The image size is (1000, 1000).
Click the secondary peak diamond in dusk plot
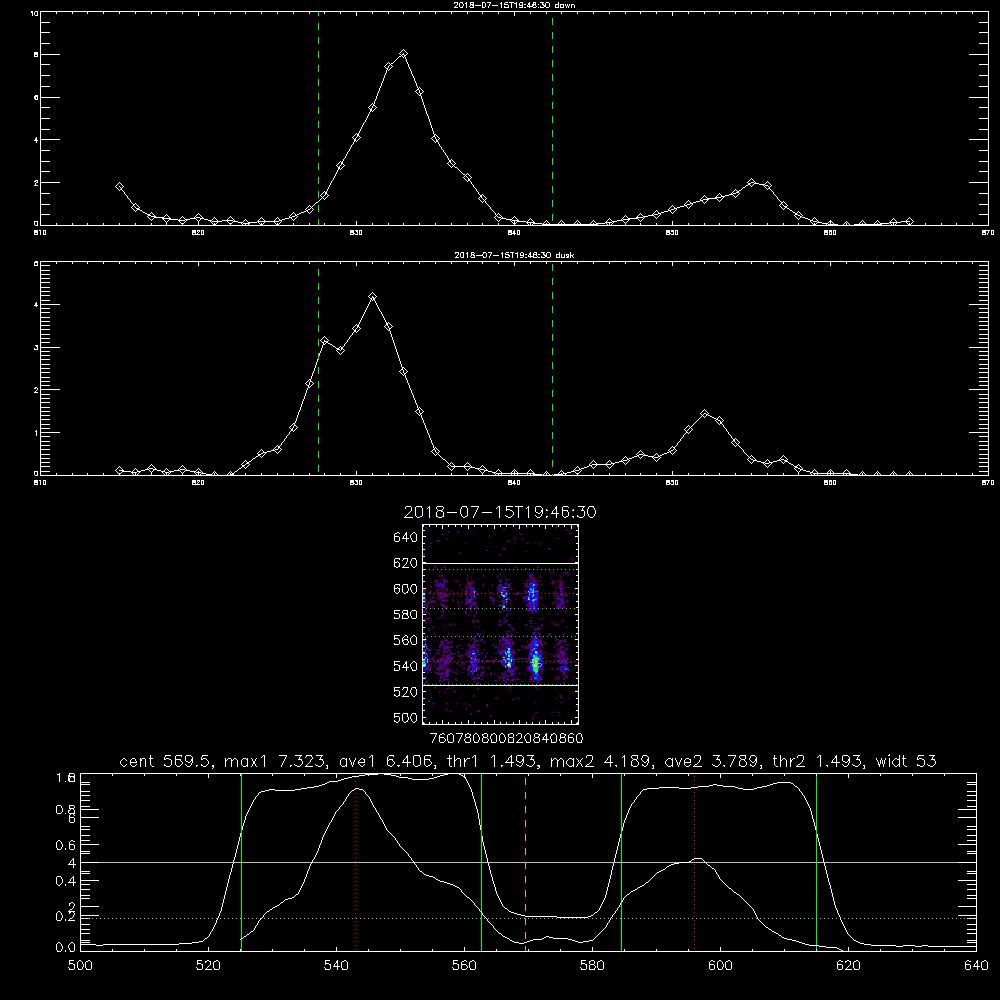[704, 413]
